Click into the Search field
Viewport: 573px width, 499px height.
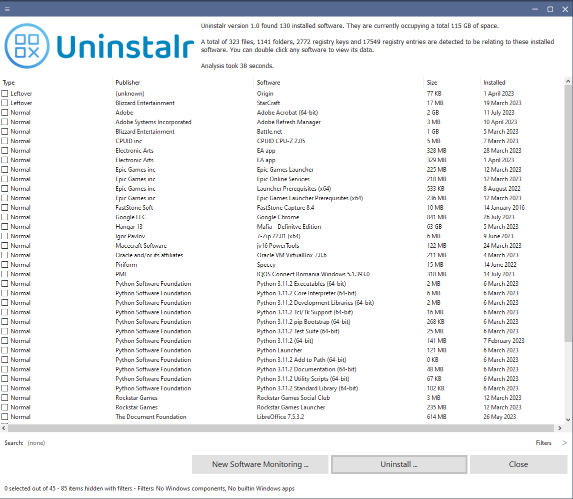pyautogui.click(x=36, y=443)
